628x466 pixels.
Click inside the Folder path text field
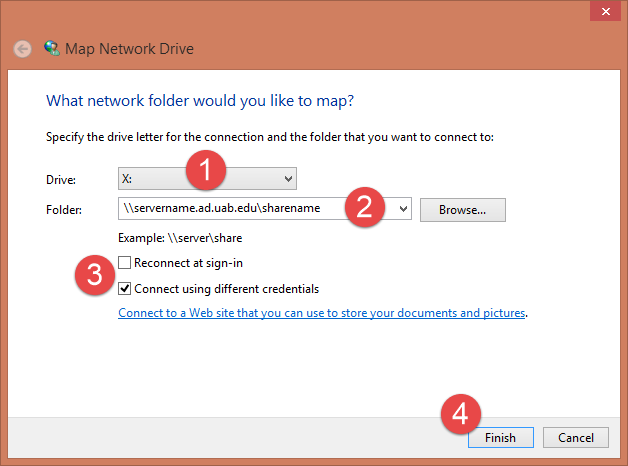(230, 209)
